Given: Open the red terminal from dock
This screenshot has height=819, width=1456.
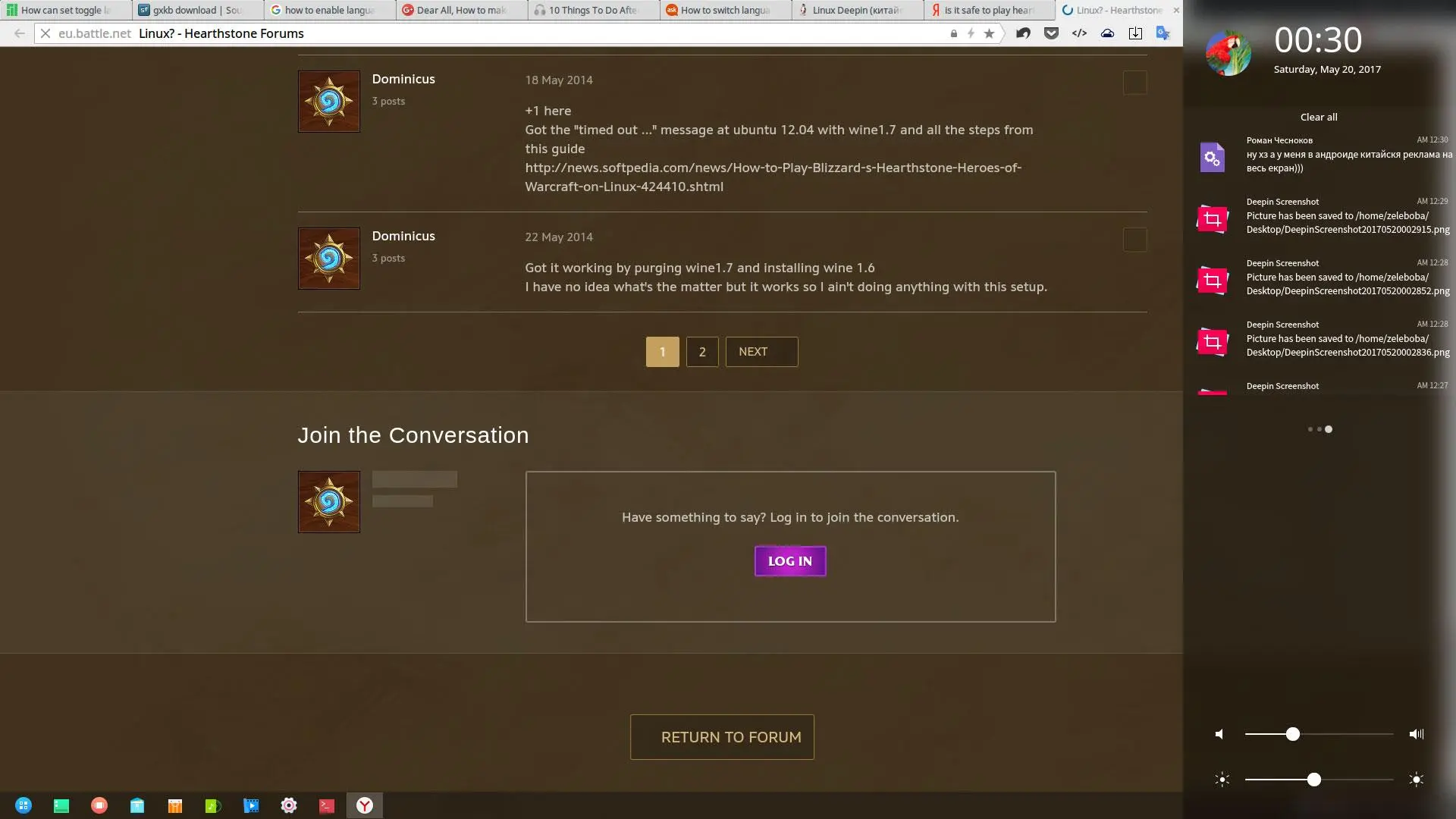Looking at the screenshot, I should click(327, 805).
